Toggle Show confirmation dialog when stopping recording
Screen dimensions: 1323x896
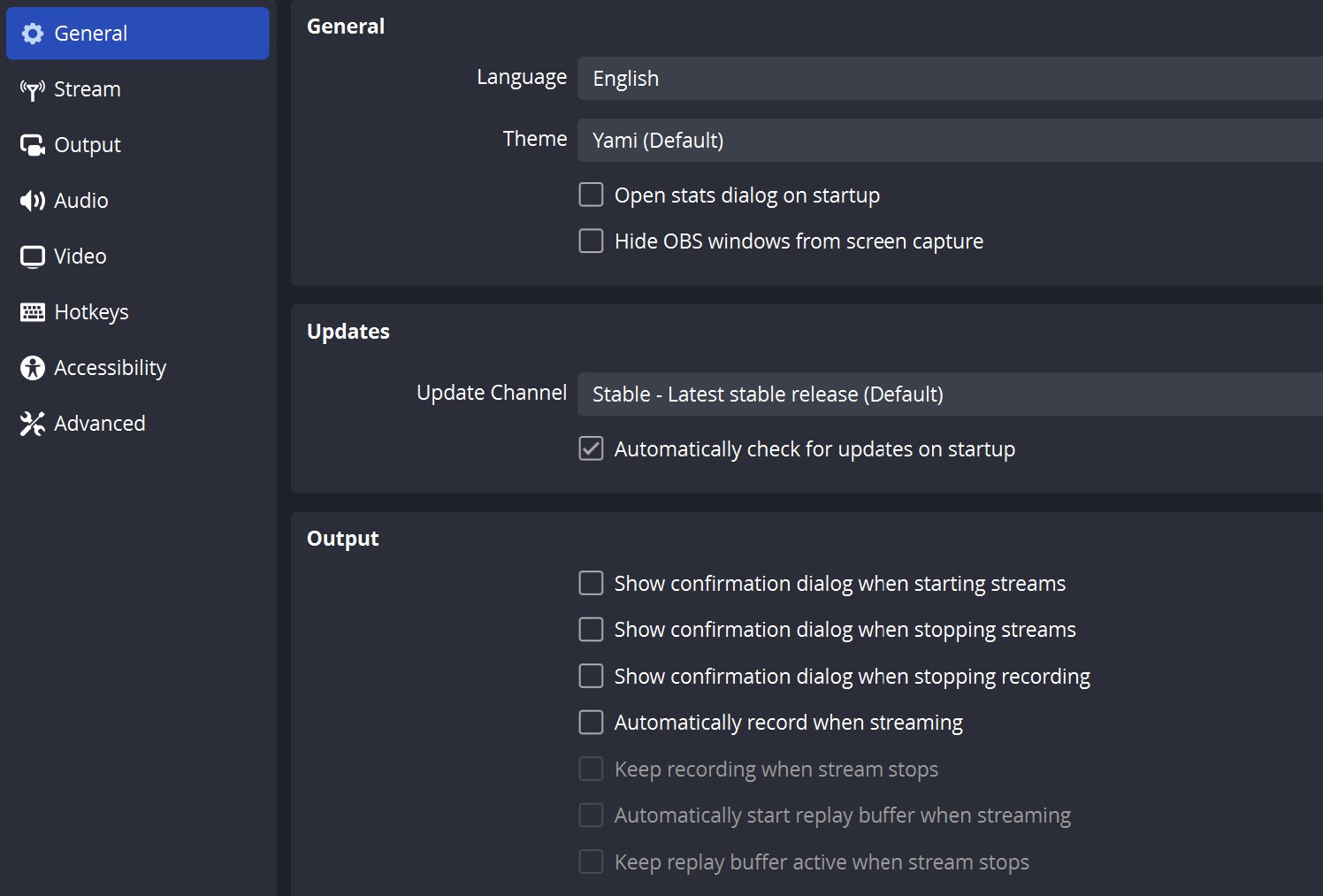click(591, 675)
